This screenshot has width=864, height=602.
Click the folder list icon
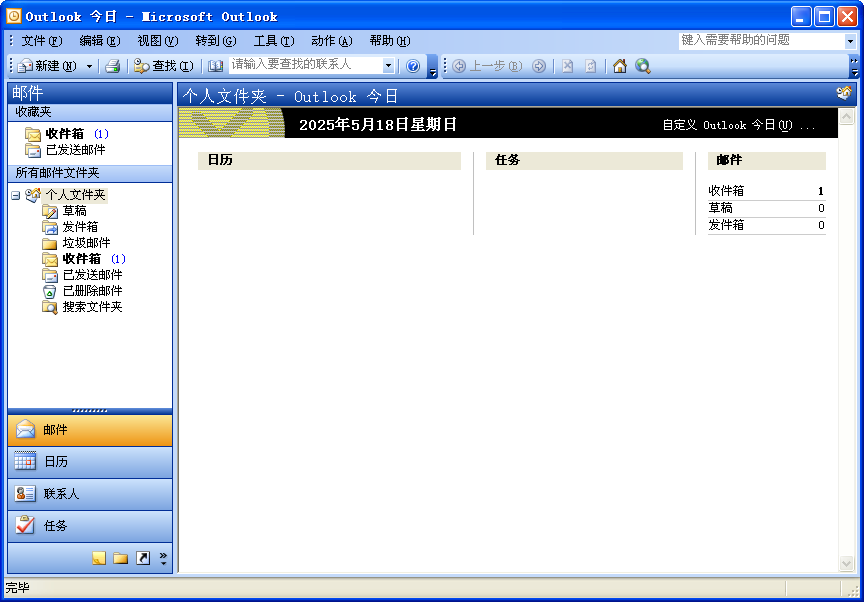tap(121, 558)
